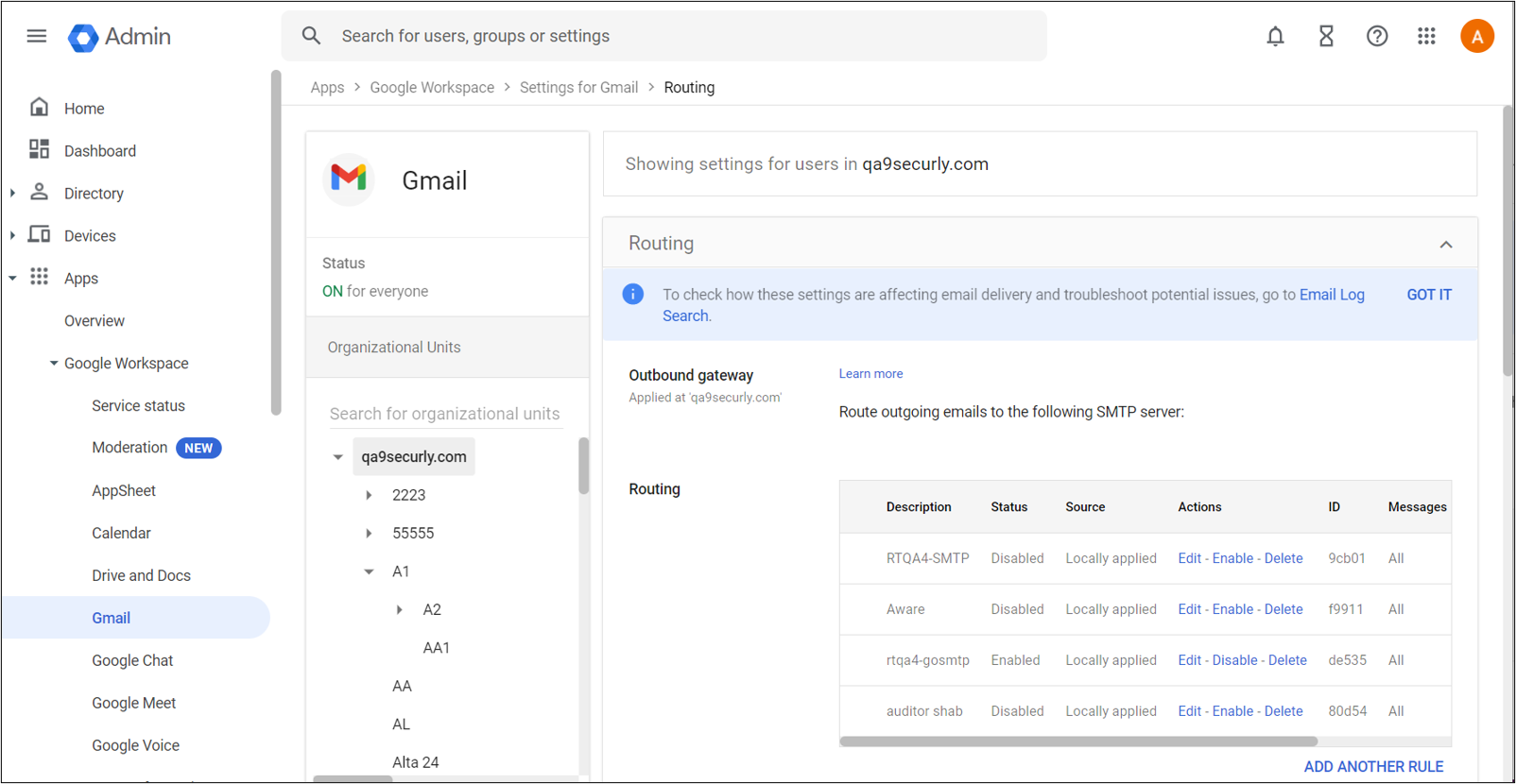Open Overview in the Apps menu
The width and height of the screenshot is (1516, 784).
(x=95, y=321)
